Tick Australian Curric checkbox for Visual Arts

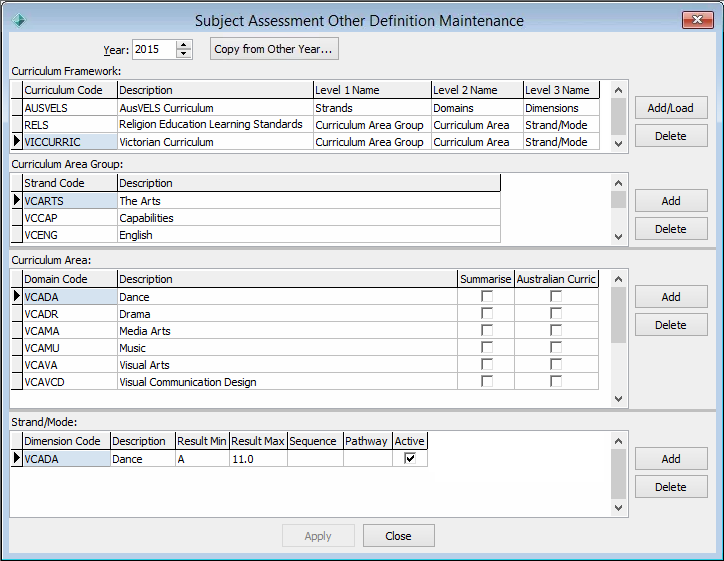coord(556,365)
